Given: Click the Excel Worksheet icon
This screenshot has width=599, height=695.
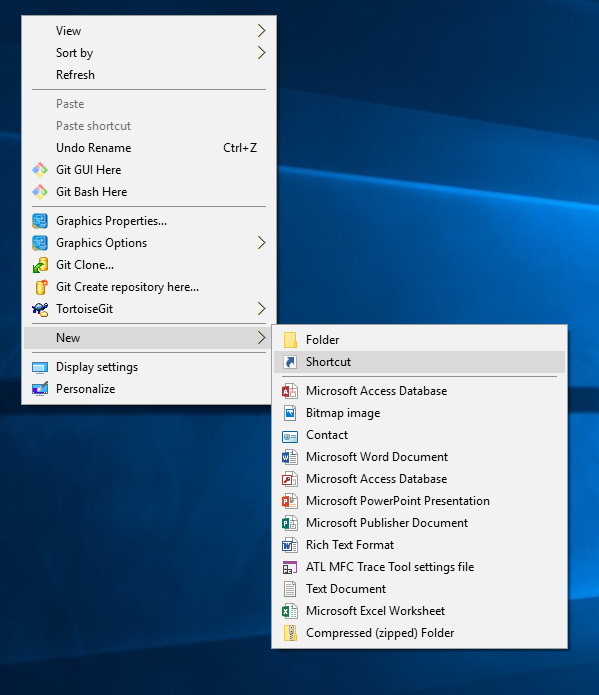Looking at the screenshot, I should (290, 611).
